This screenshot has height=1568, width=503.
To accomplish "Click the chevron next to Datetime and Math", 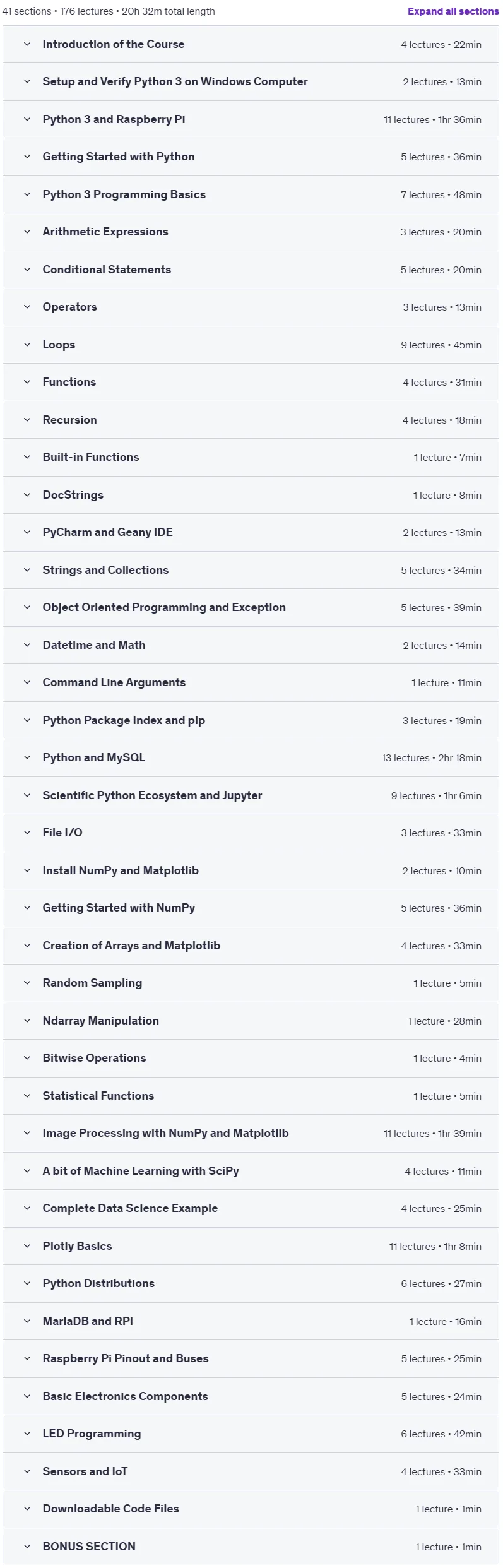I will (27, 645).
